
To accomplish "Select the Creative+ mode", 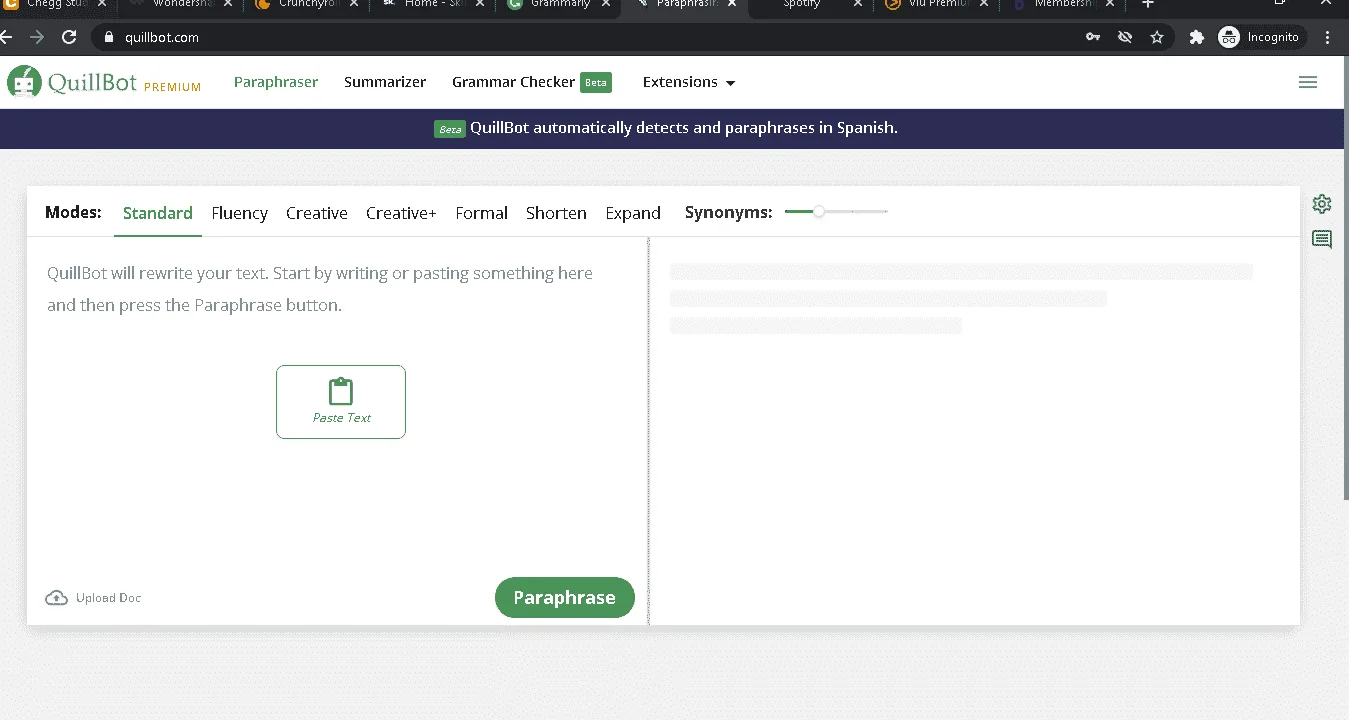I will click(x=401, y=213).
